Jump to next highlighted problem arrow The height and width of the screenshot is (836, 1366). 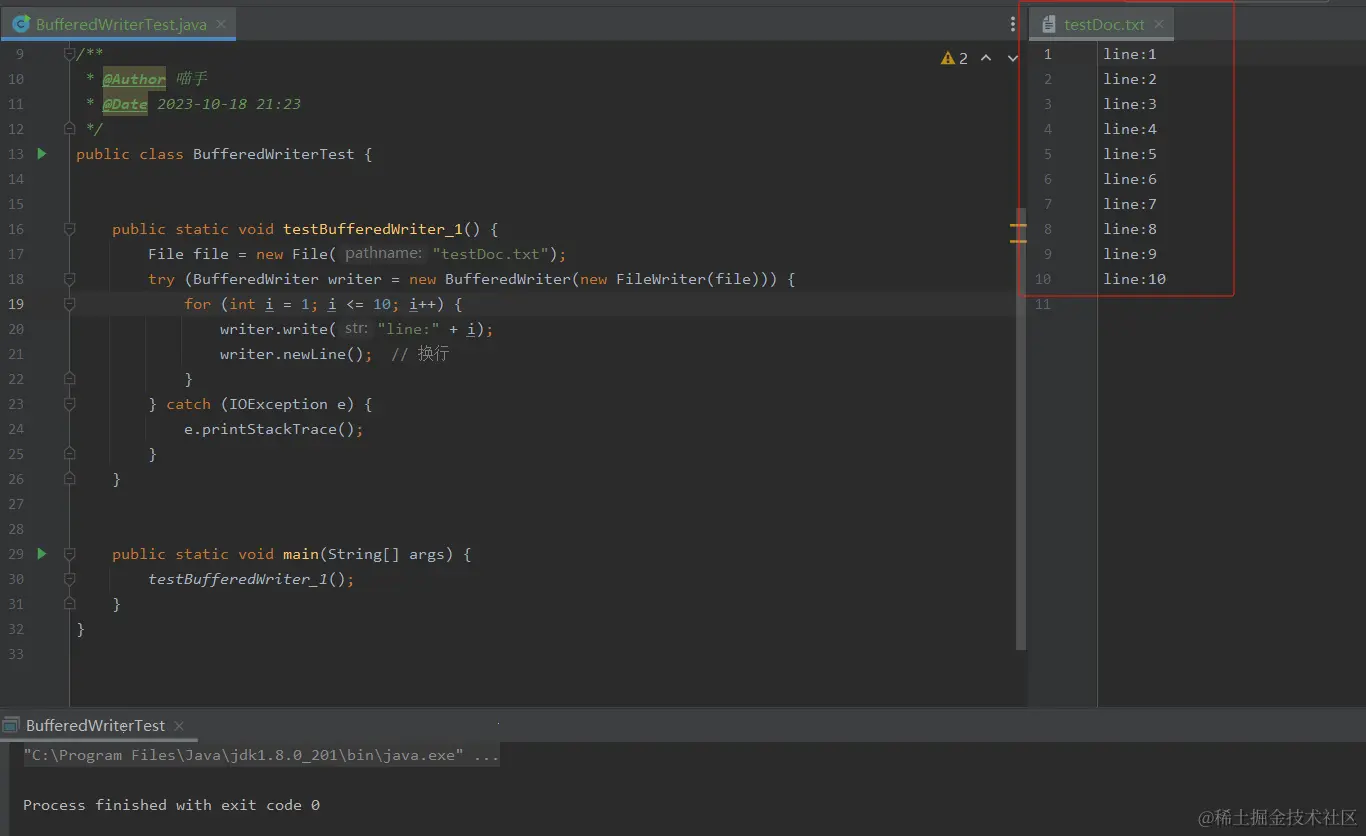[1012, 58]
